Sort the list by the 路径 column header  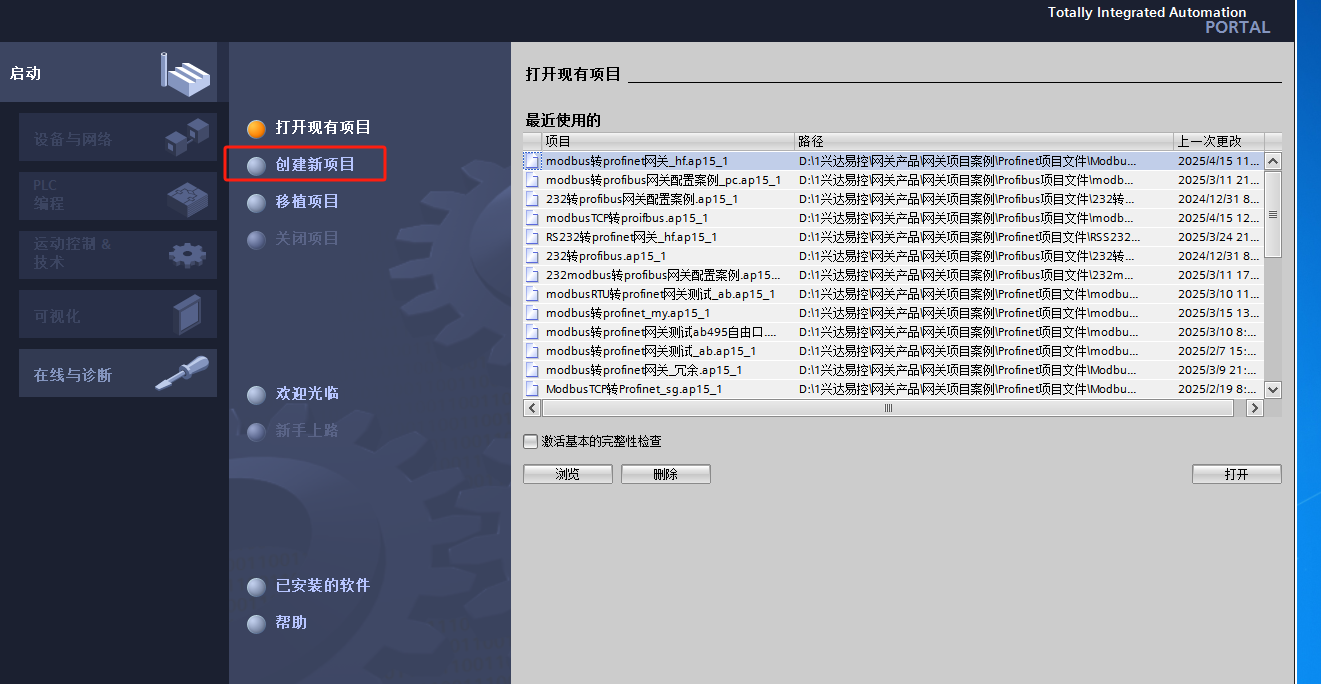(984, 141)
